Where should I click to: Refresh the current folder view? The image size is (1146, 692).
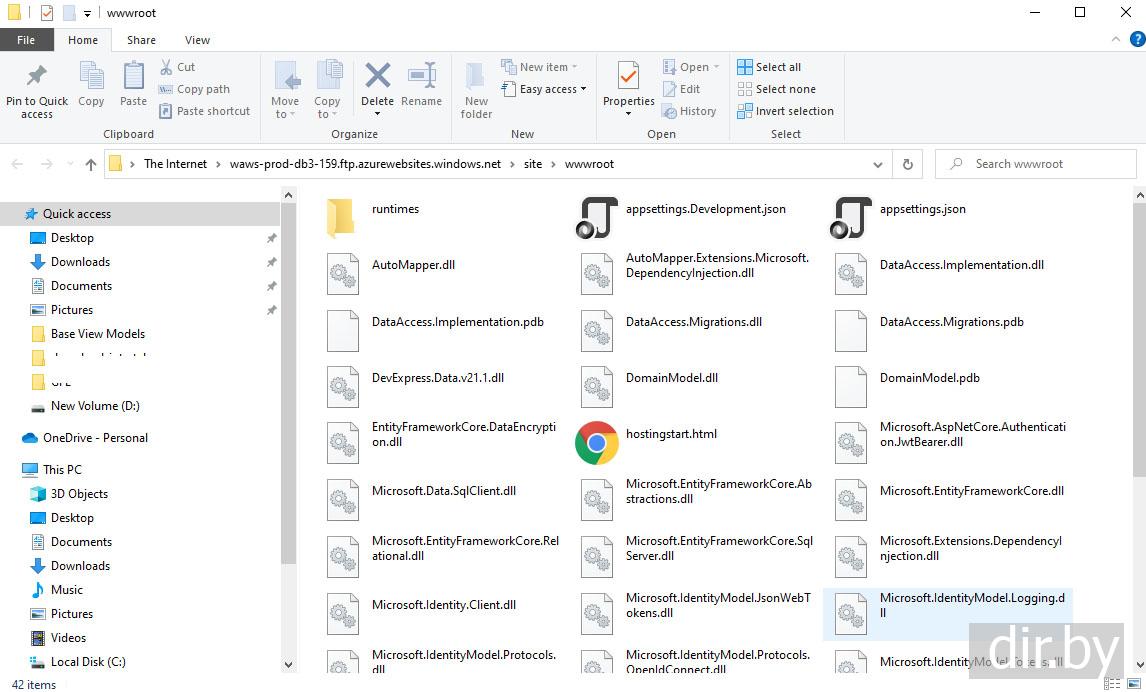(908, 164)
